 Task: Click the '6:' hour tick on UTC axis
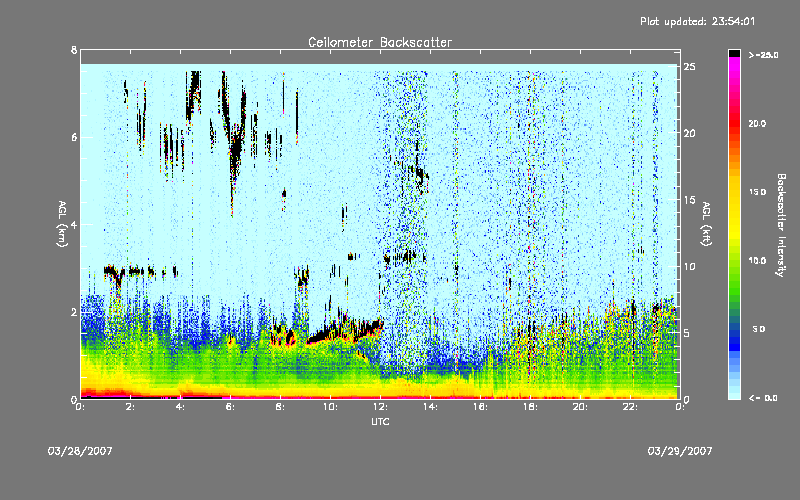231,407
